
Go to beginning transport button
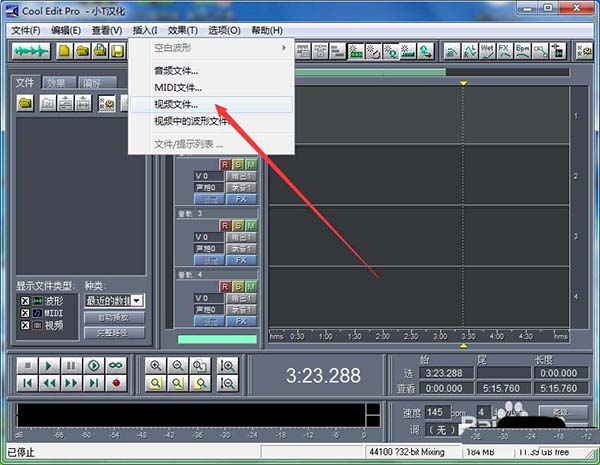click(27, 383)
